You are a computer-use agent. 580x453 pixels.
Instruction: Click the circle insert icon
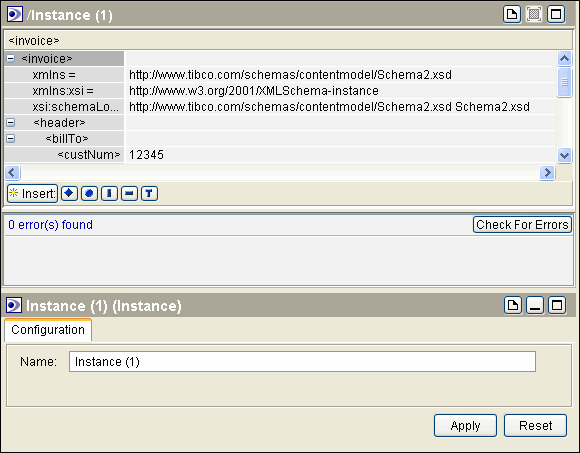tap(89, 193)
